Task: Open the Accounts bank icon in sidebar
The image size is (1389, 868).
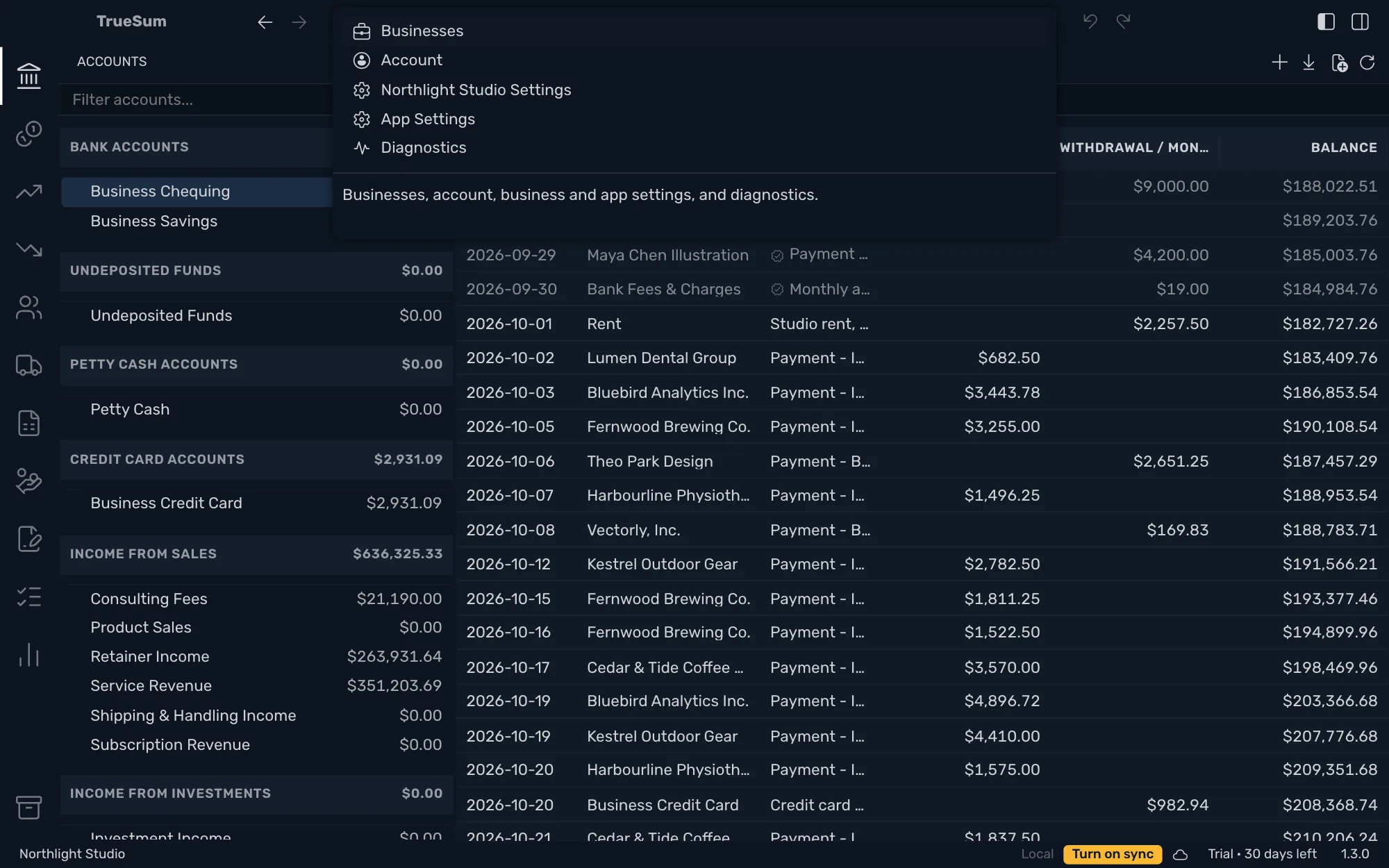Action: 28,76
